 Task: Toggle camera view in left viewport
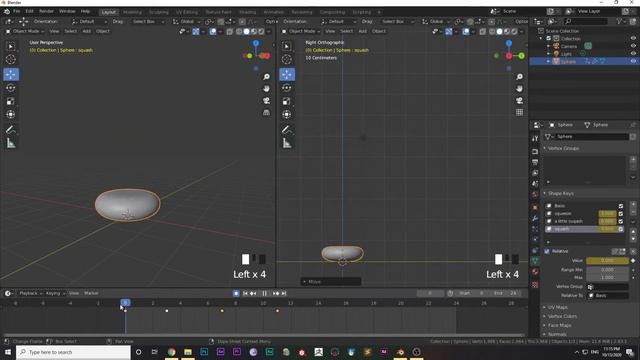[x=267, y=100]
